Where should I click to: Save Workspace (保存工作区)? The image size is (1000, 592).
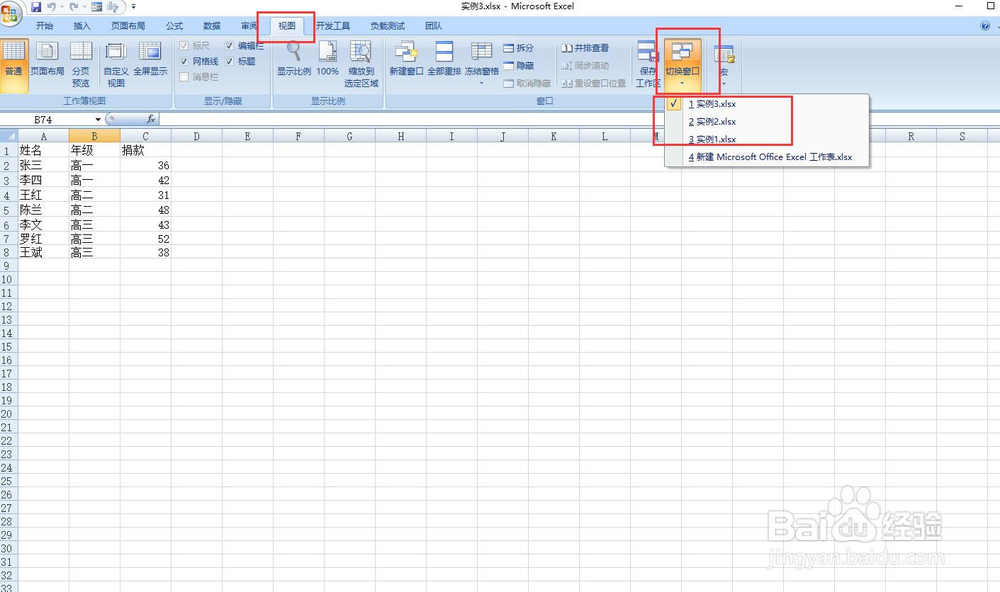pyautogui.click(x=648, y=64)
